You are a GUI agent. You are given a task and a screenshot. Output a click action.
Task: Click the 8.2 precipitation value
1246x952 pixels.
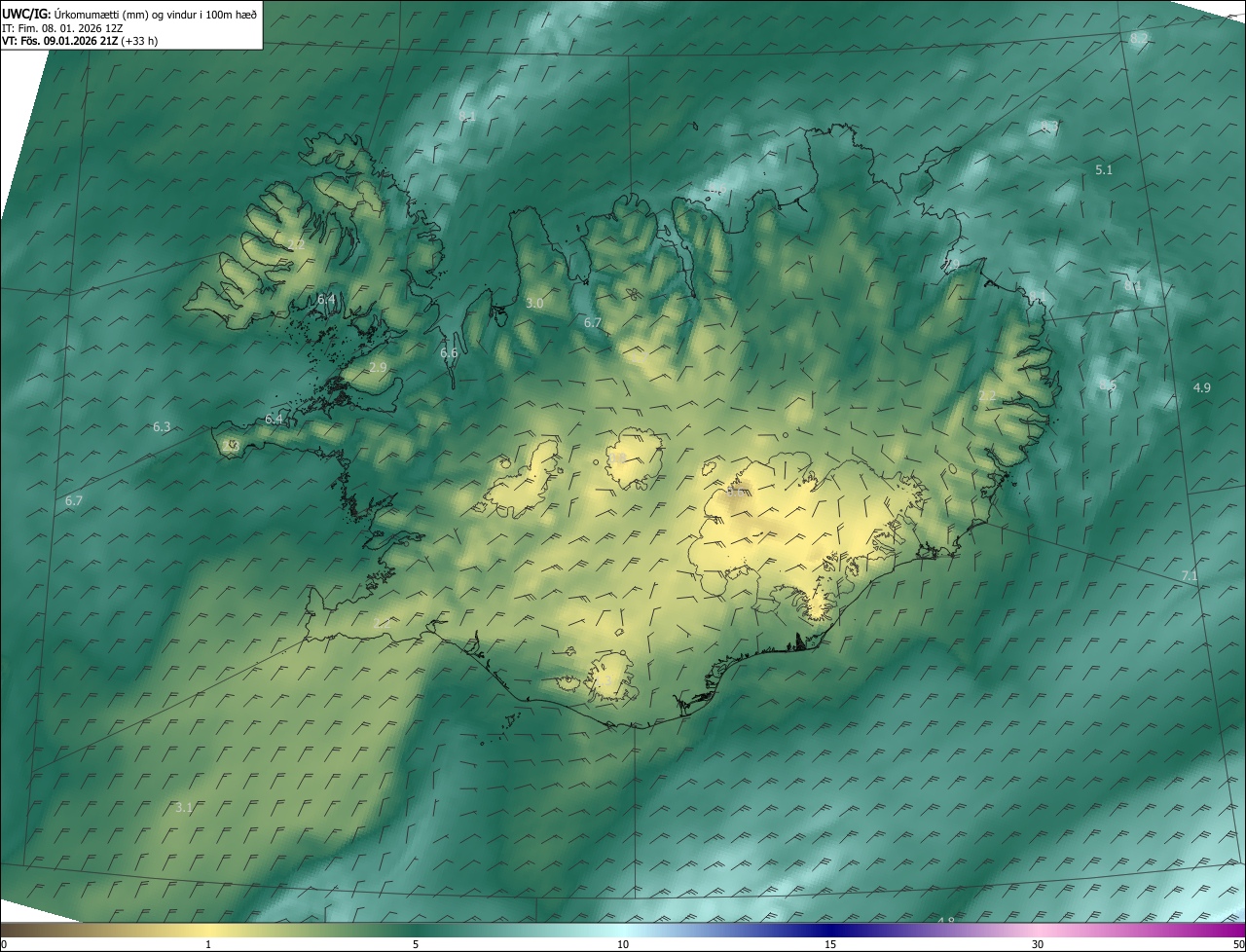1139,38
